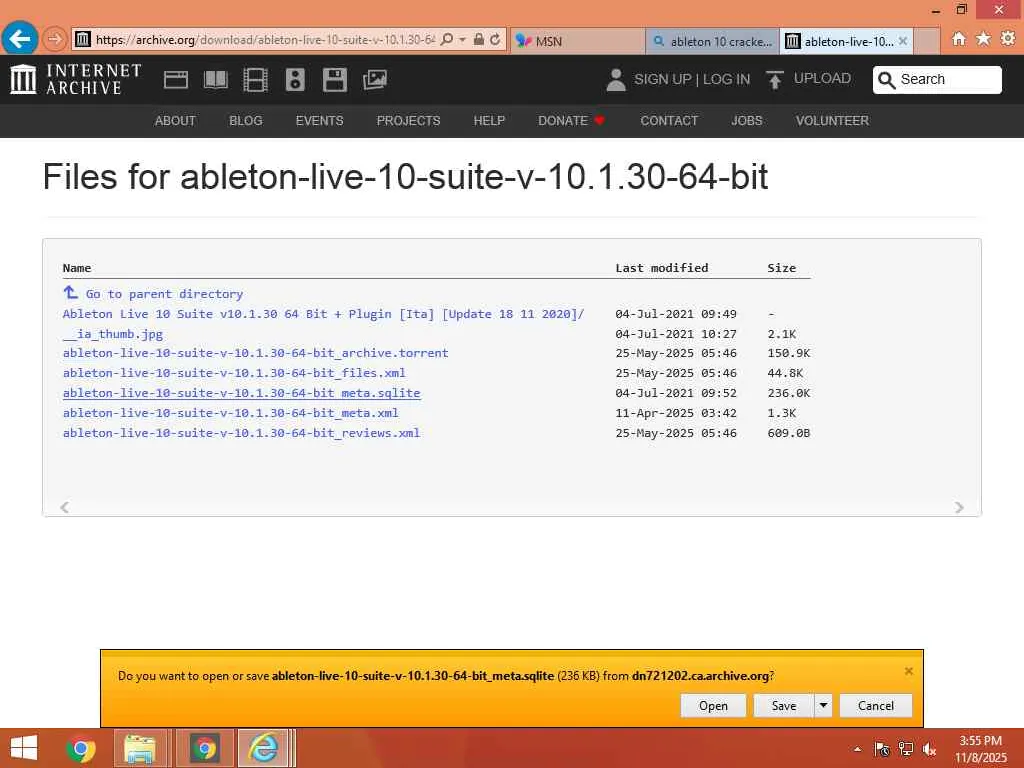Viewport: 1024px width, 768px height.
Task: Show hidden tray icons arrow
Action: coord(857,749)
